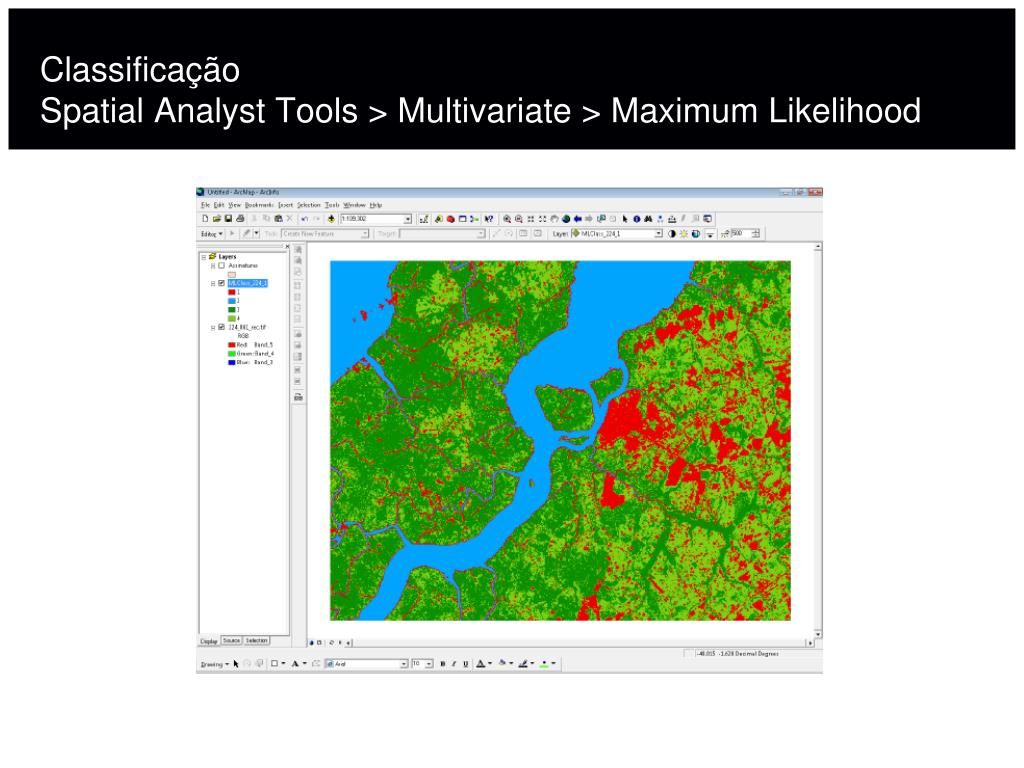
Task: Collapse the Layers tree root
Action: point(203,256)
